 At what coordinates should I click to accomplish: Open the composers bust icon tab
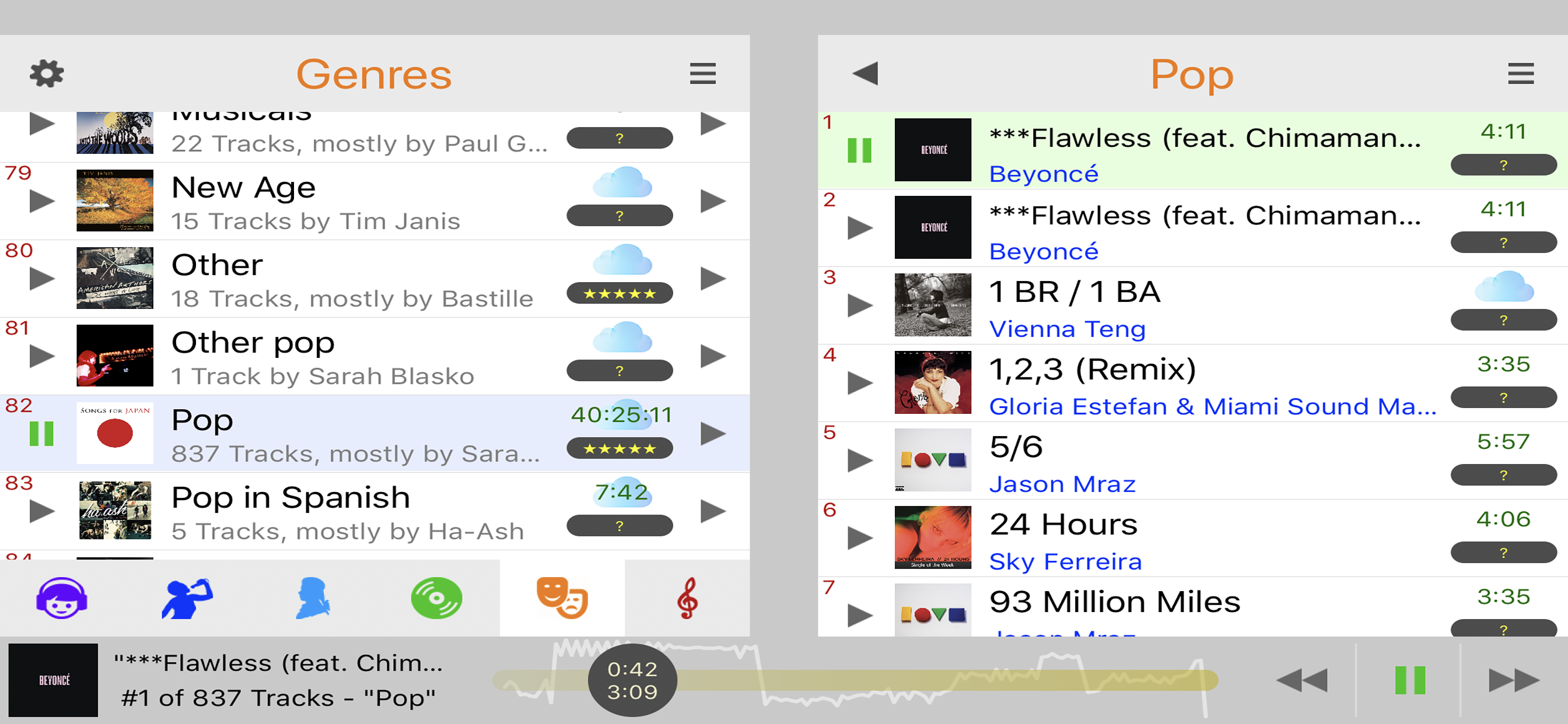click(312, 598)
